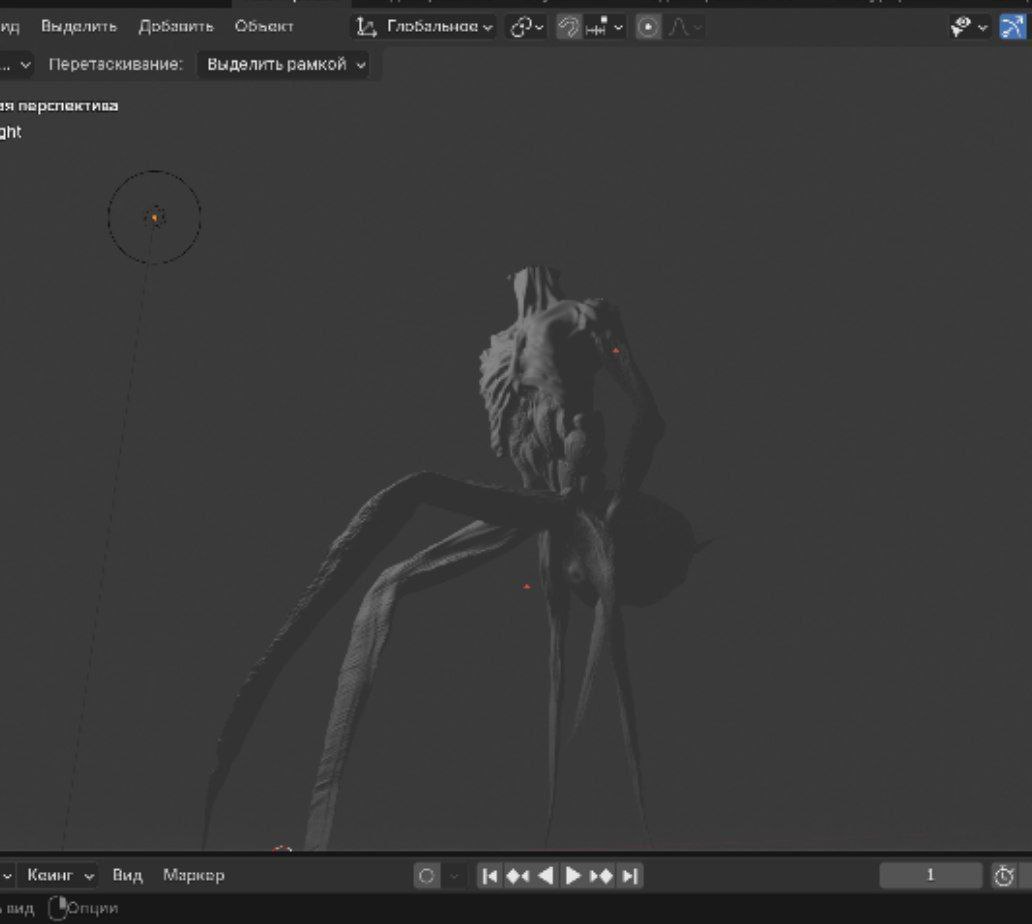Jump to the next keyframe

click(601, 876)
